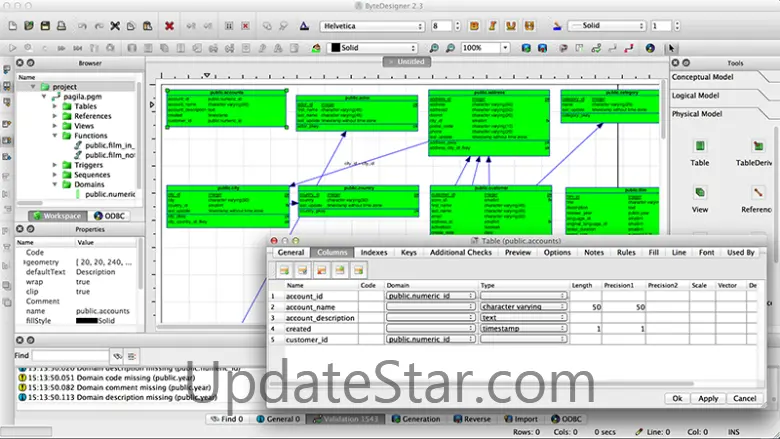Click the account_name cell in the columns table
This screenshot has height=439, width=780.
coord(321,307)
